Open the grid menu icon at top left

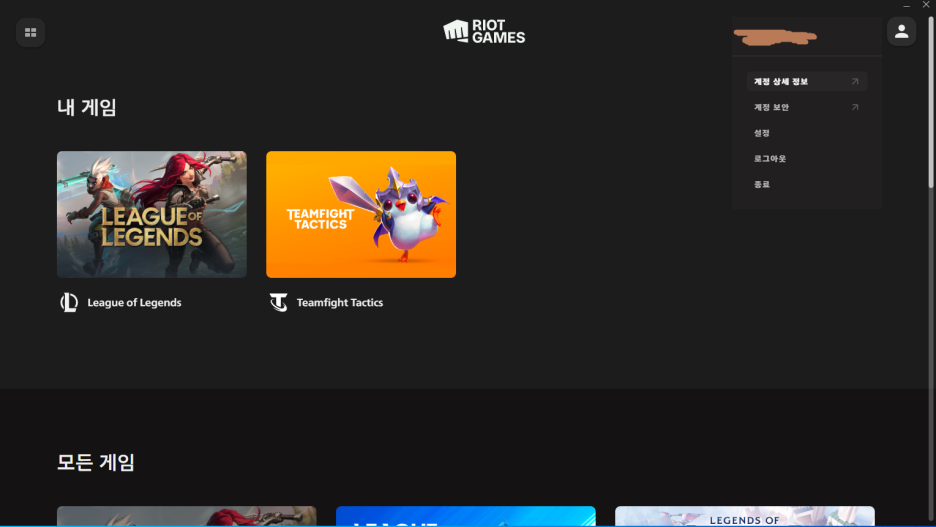point(30,32)
